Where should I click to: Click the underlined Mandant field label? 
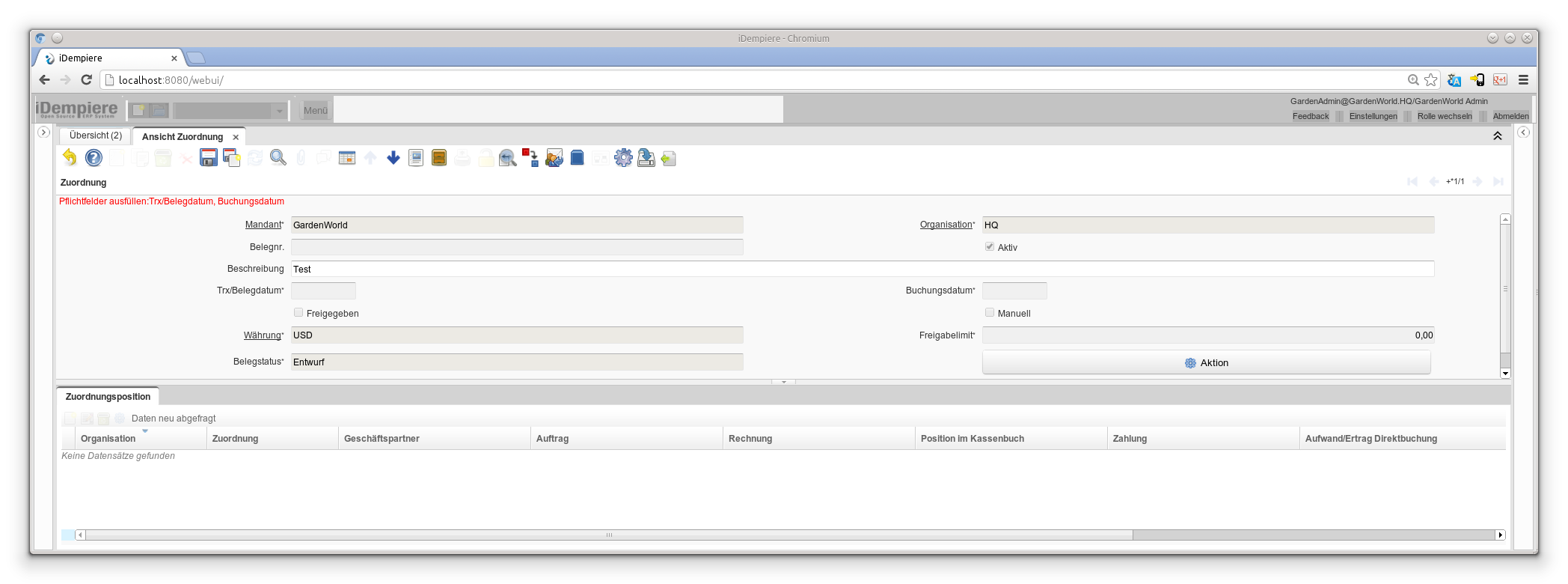[263, 225]
